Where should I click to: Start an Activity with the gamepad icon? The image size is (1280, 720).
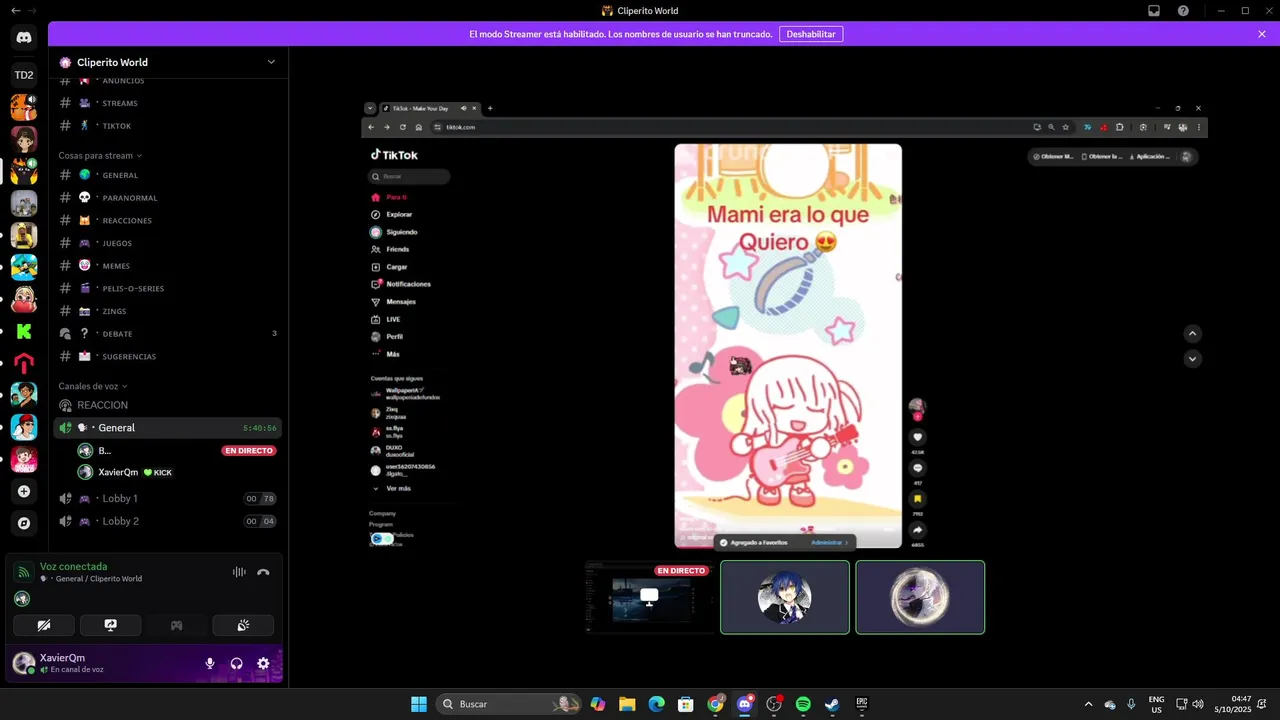pyautogui.click(x=176, y=625)
